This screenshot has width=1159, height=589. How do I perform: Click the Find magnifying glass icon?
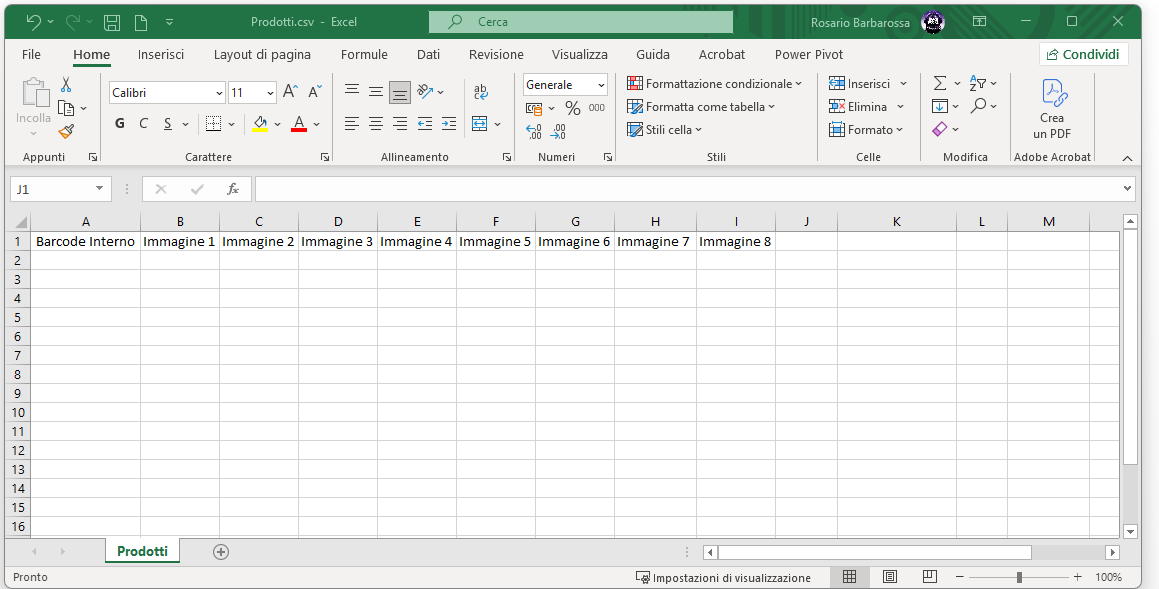click(x=979, y=106)
